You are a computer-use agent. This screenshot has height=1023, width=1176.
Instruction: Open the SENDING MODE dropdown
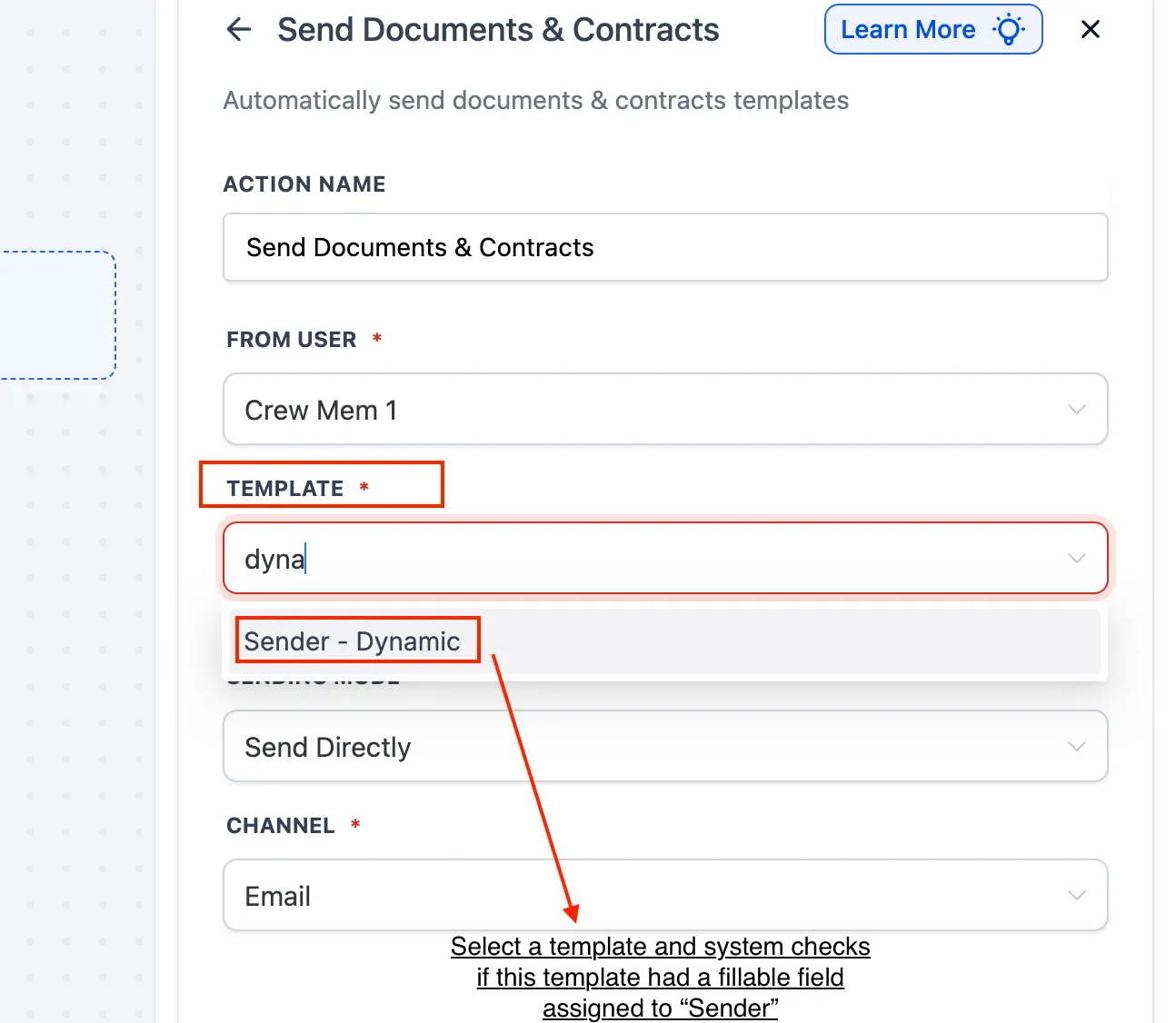[665, 746]
